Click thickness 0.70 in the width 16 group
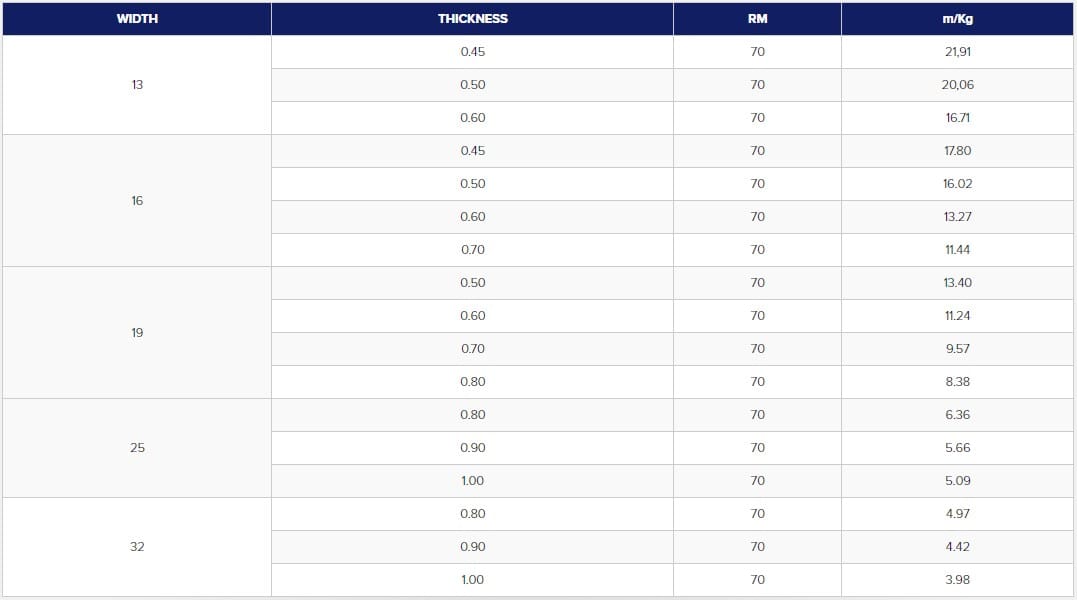The image size is (1077, 600). pos(472,250)
